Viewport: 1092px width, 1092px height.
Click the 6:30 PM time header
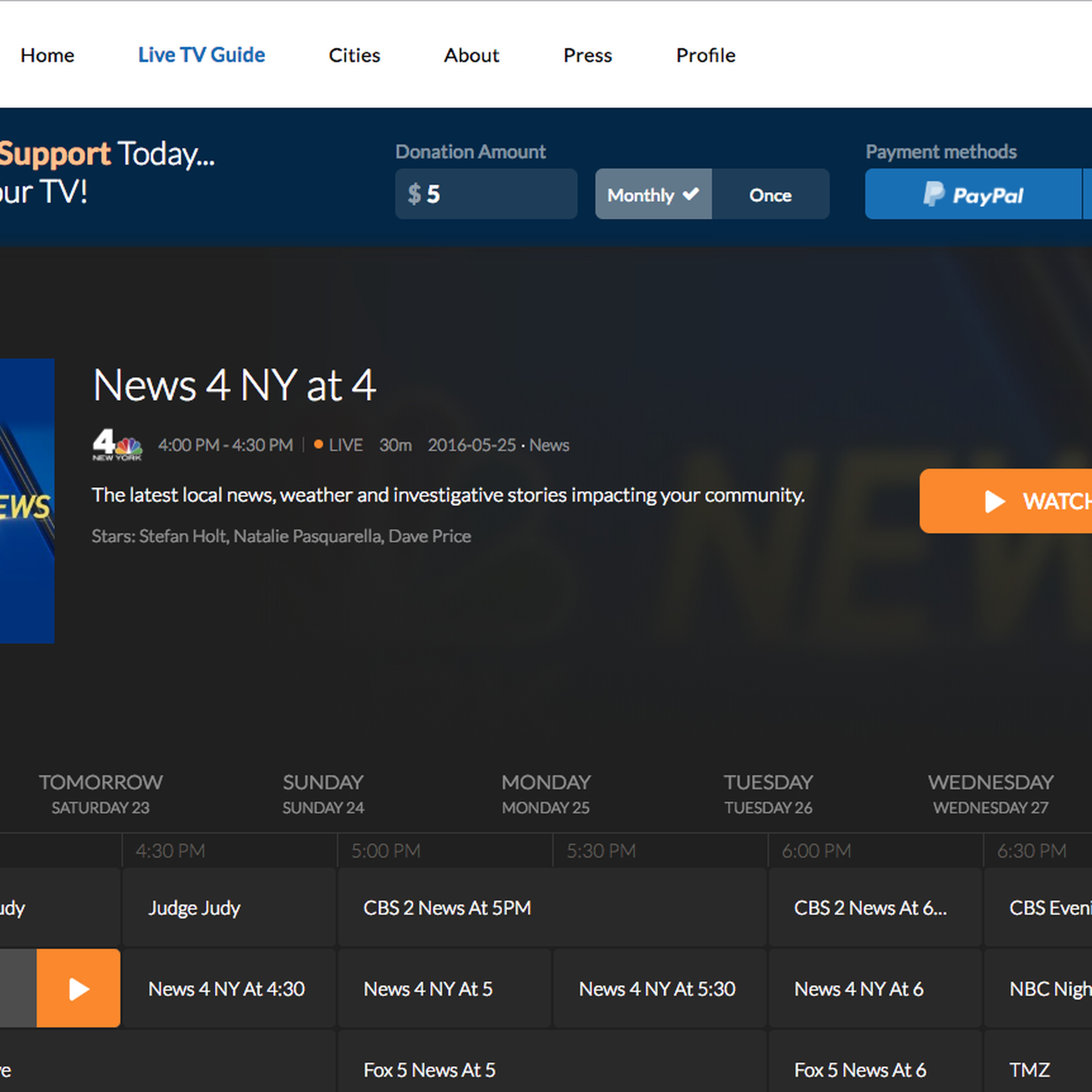tap(1032, 851)
